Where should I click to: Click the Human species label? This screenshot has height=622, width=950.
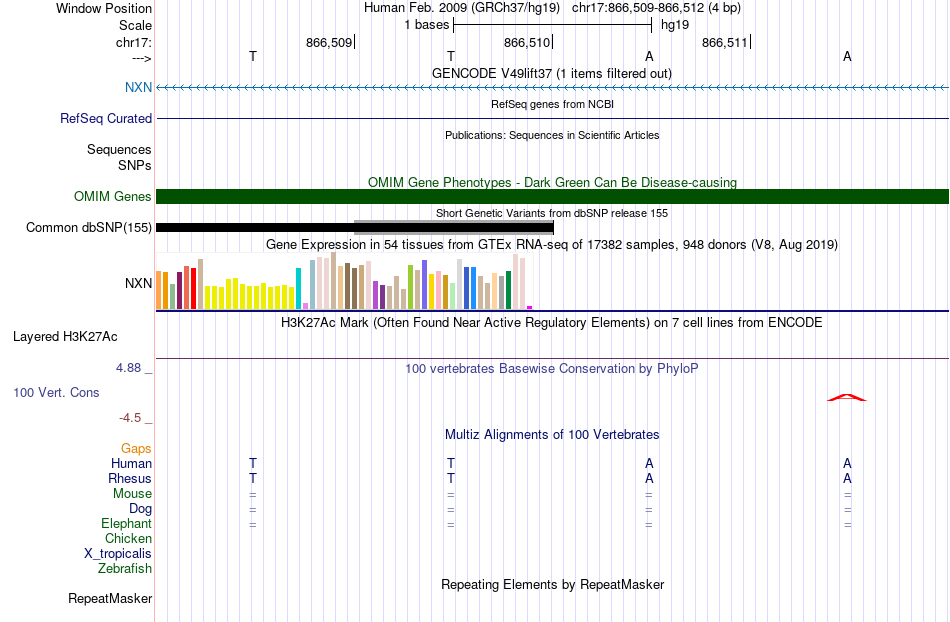tap(131, 463)
